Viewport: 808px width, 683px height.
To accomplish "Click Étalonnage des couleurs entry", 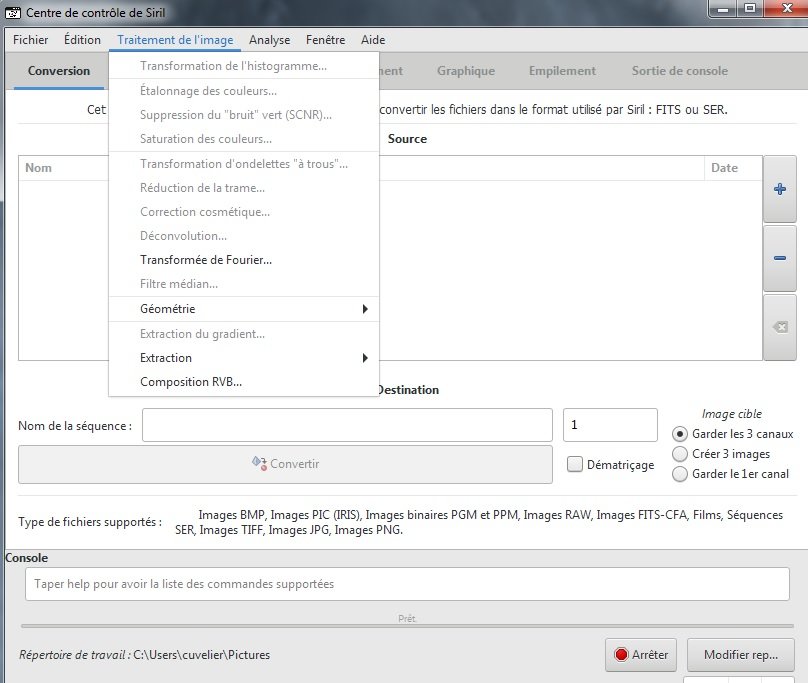I will (x=244, y=91).
